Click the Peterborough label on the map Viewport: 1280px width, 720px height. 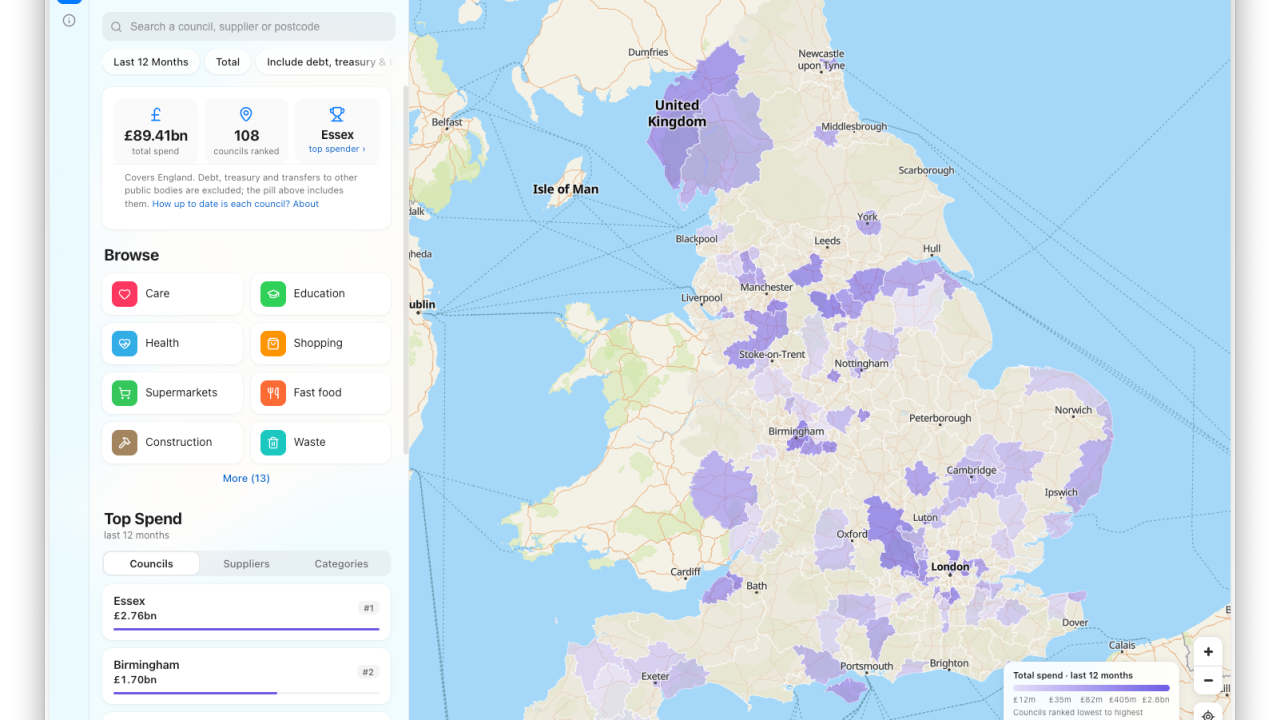tap(940, 418)
